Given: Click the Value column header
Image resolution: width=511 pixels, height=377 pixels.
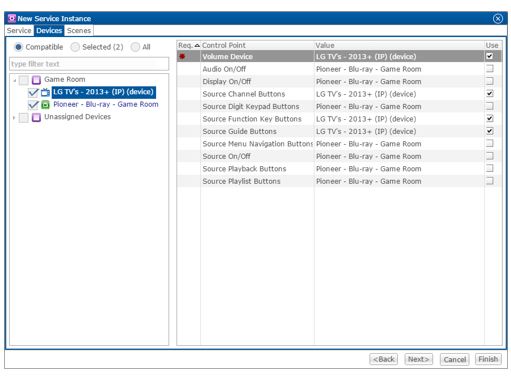Looking at the screenshot, I should (399, 45).
